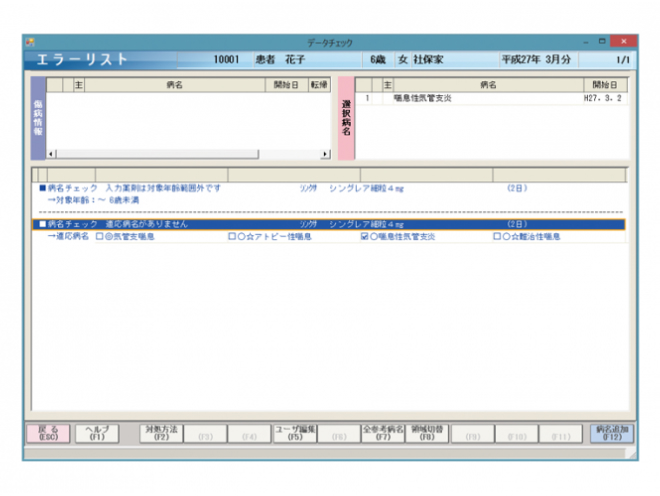Screen dimensions: 660x496
Task: Click the disabled (F4) button
Action: [249, 434]
